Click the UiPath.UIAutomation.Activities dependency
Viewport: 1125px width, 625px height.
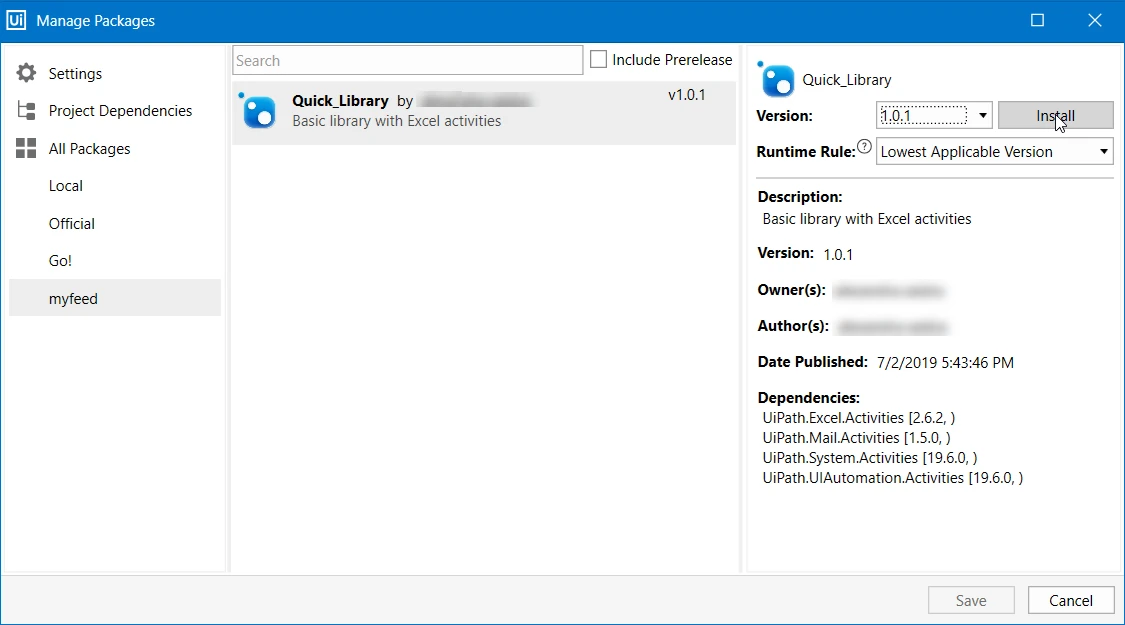893,478
